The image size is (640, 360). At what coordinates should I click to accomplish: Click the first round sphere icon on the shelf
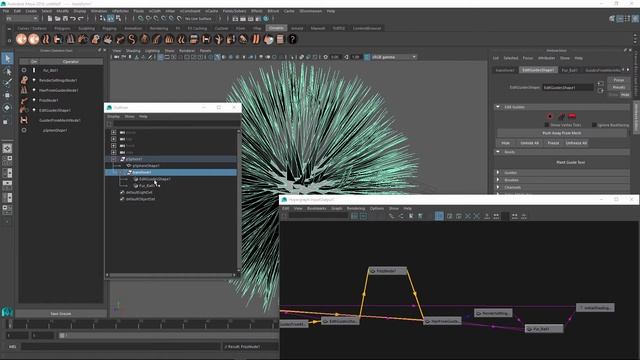21,39
